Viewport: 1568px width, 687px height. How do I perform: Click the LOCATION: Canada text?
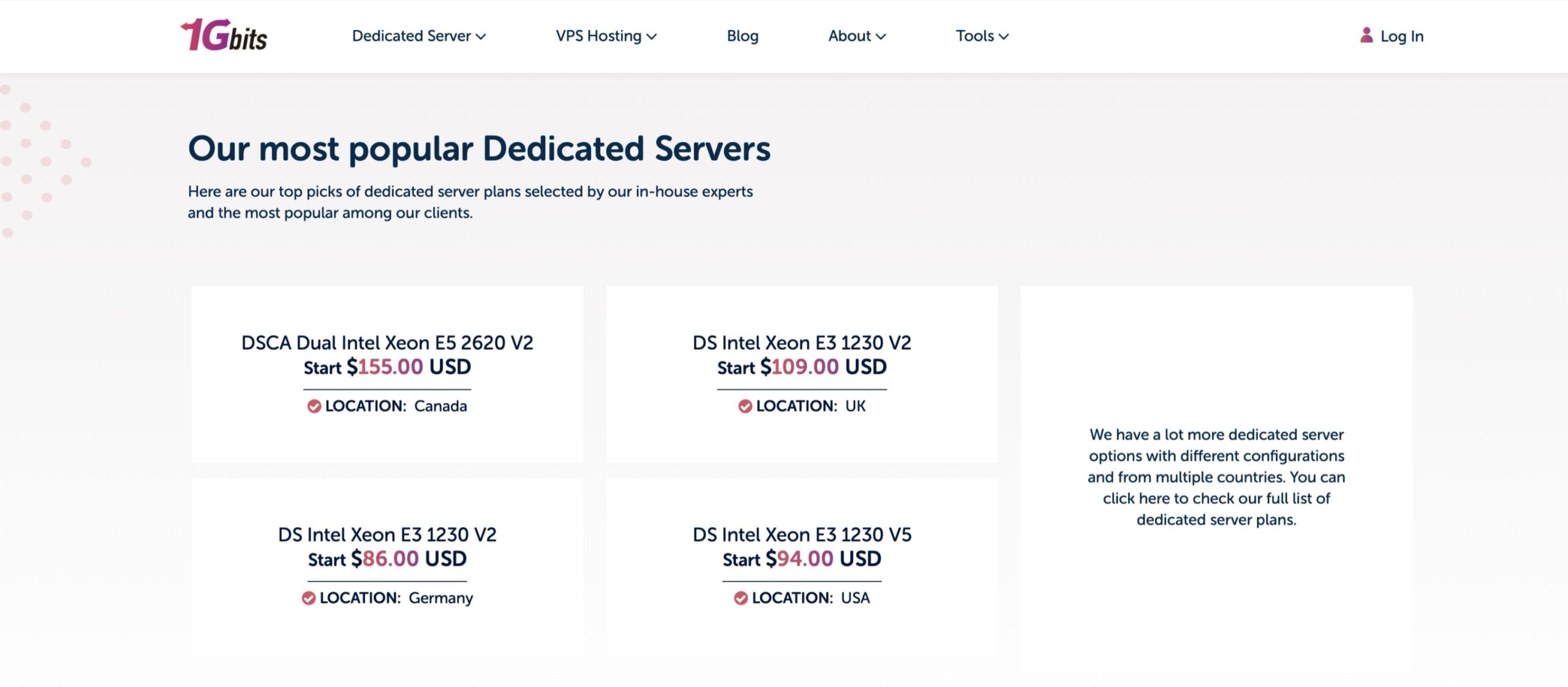coord(396,406)
